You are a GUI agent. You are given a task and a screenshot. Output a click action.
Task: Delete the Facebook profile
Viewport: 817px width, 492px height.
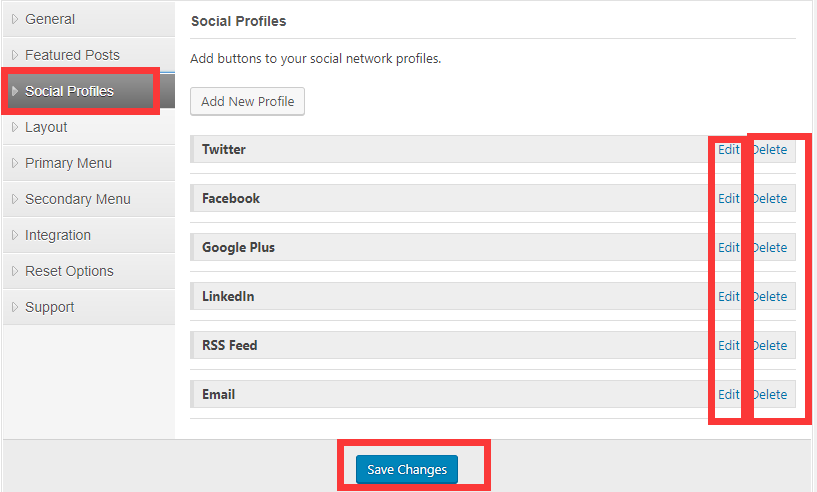(x=770, y=199)
